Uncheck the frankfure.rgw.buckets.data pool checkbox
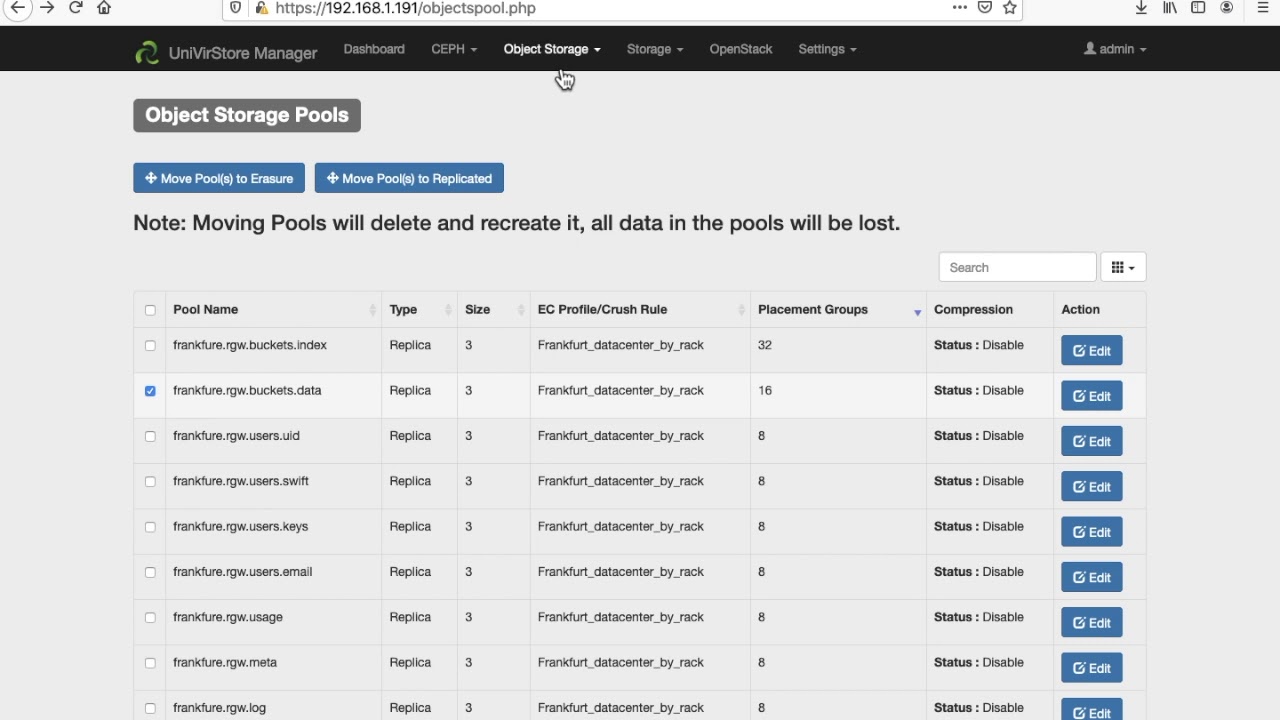 click(x=150, y=391)
